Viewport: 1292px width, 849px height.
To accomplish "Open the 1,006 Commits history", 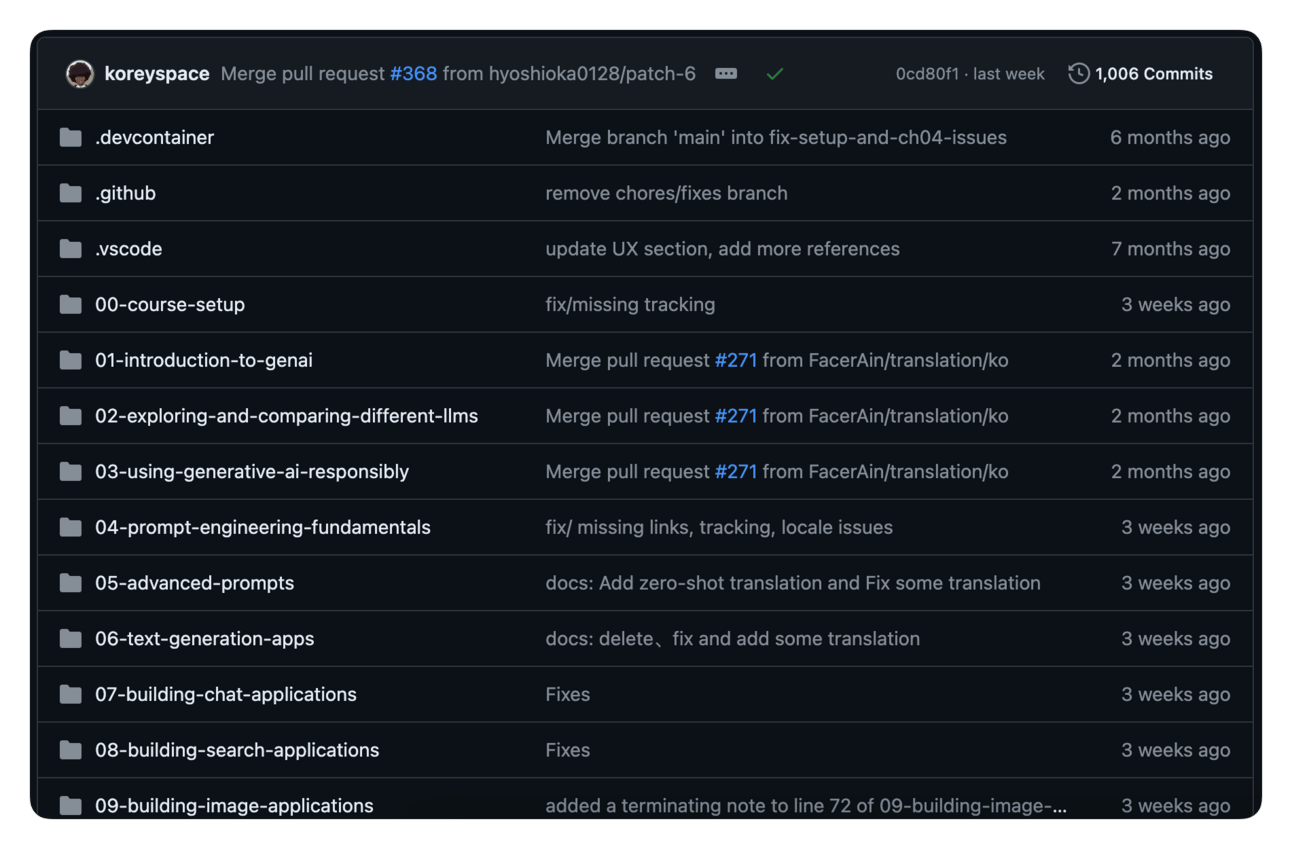I will pyautogui.click(x=1153, y=74).
